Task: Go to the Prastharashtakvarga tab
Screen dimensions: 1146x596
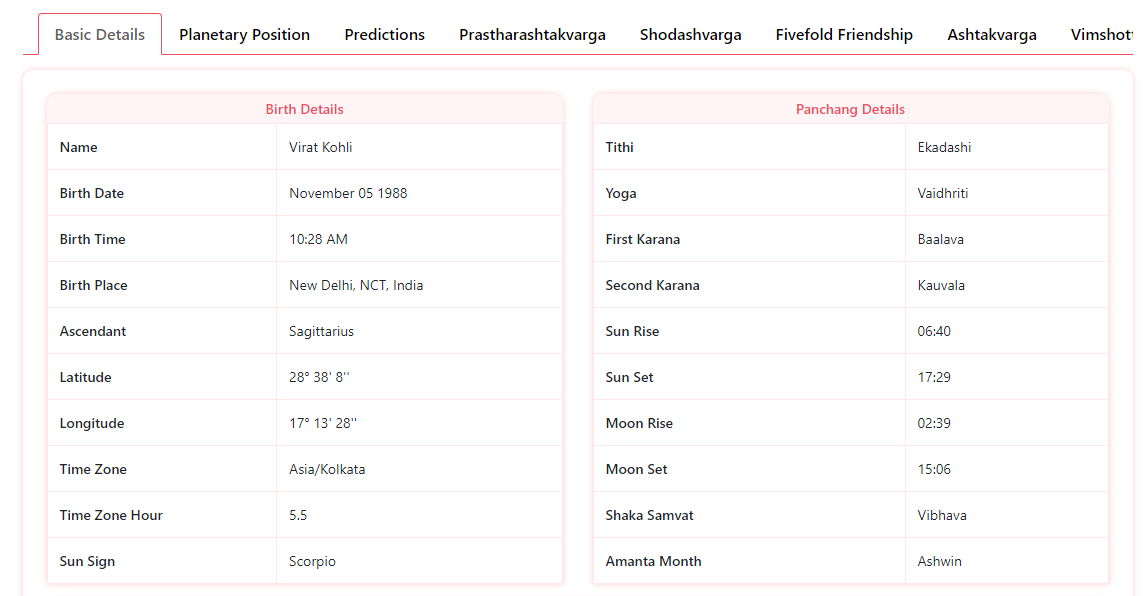Action: pos(532,35)
